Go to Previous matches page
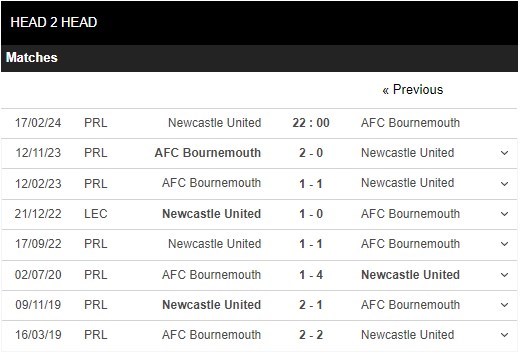Viewport: 522px width, 361px height. click(x=413, y=90)
